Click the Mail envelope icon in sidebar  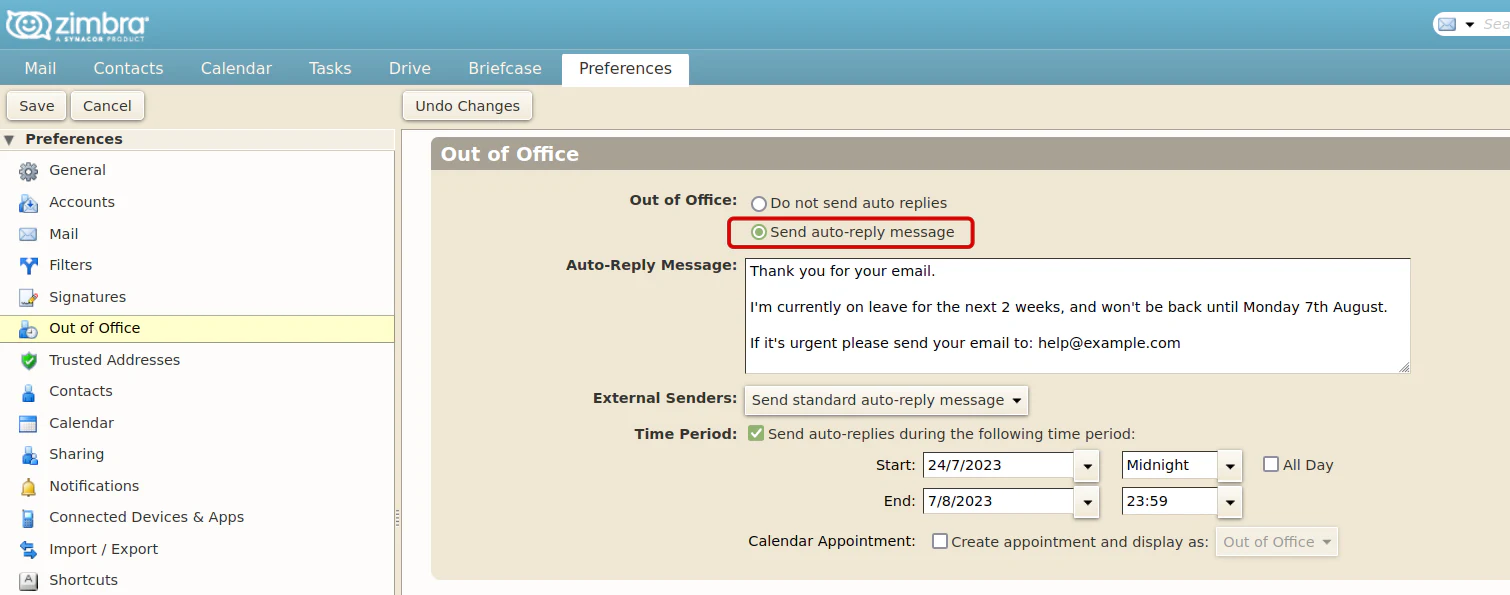click(x=29, y=234)
